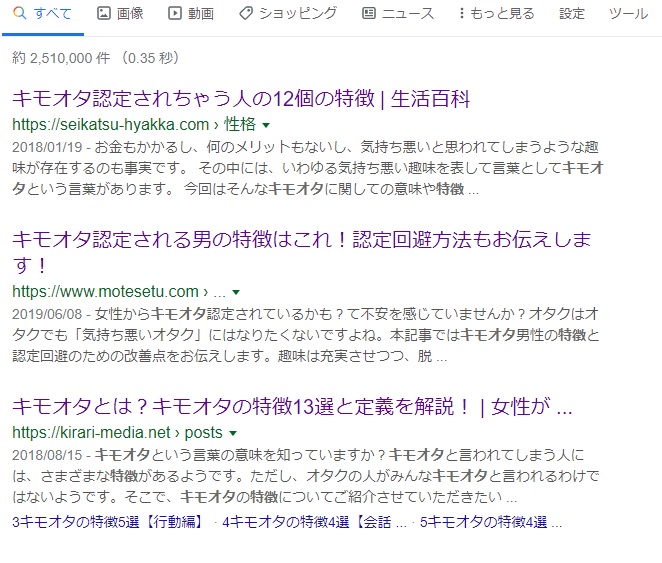
Task: Click the shopping tag icon
Action: [246, 14]
